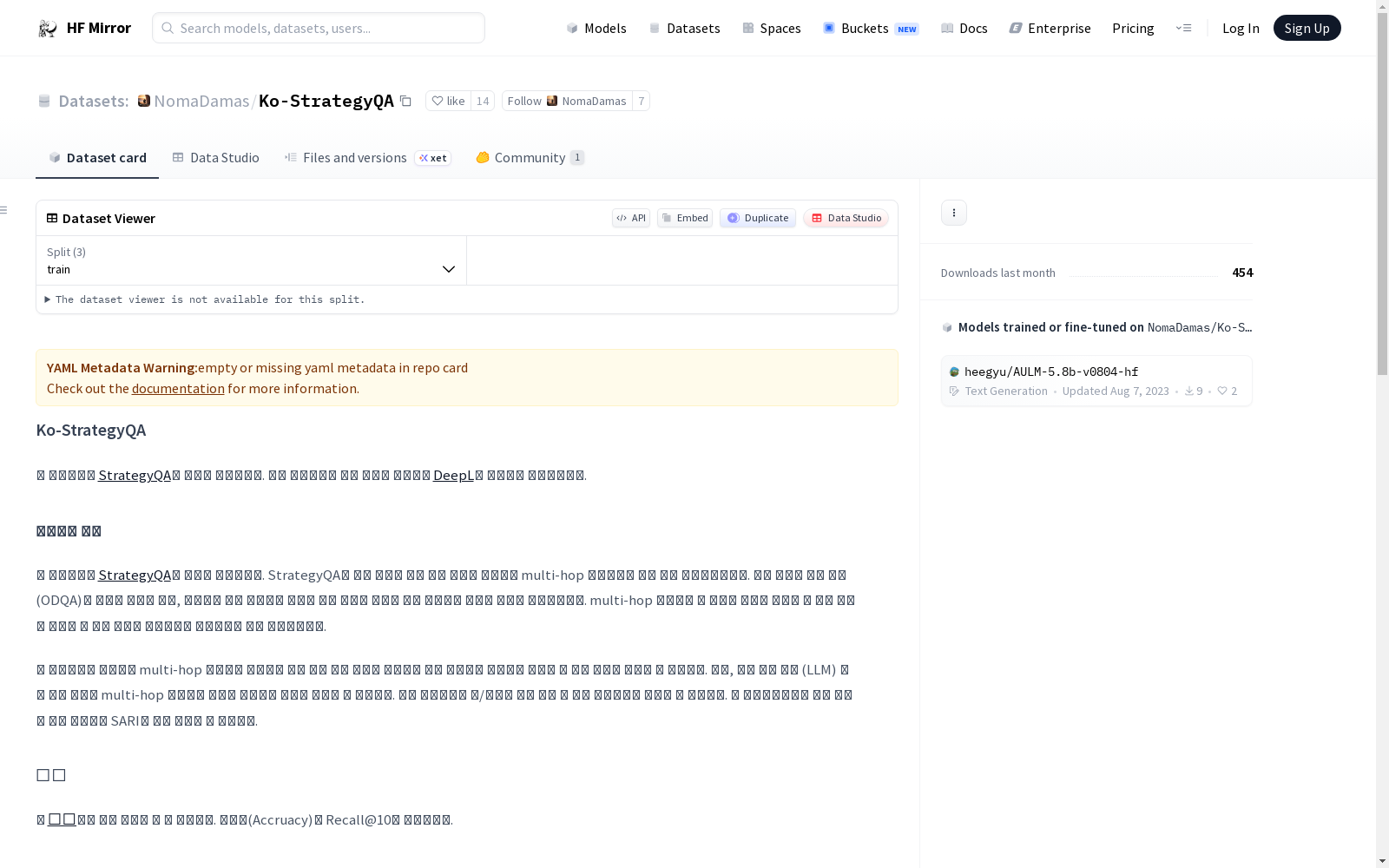Image resolution: width=1389 pixels, height=868 pixels.
Task: Open the documentation link in YAML warning
Action: coord(178,388)
